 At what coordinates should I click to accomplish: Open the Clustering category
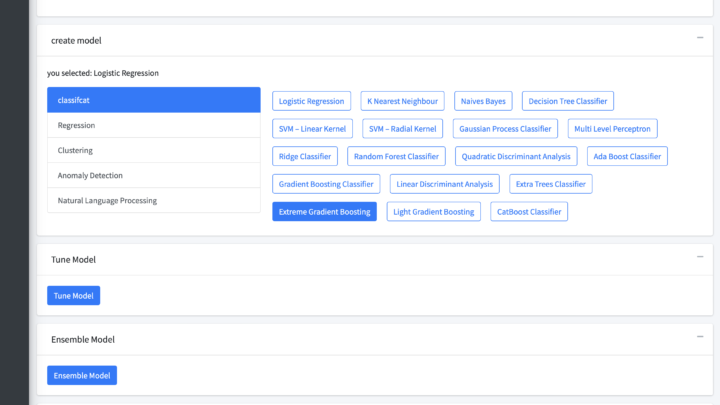(x=153, y=150)
